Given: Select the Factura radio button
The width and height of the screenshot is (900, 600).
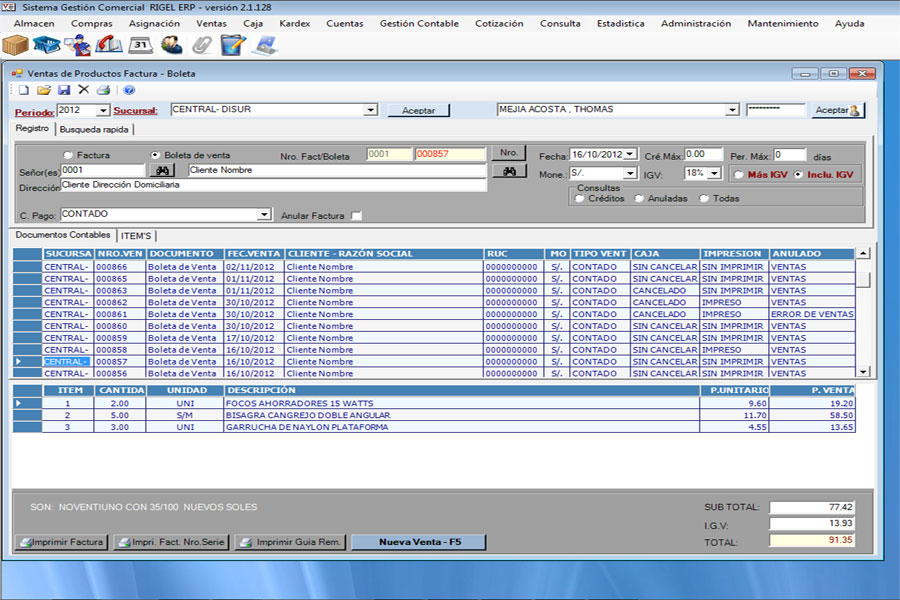Looking at the screenshot, I should 68,155.
